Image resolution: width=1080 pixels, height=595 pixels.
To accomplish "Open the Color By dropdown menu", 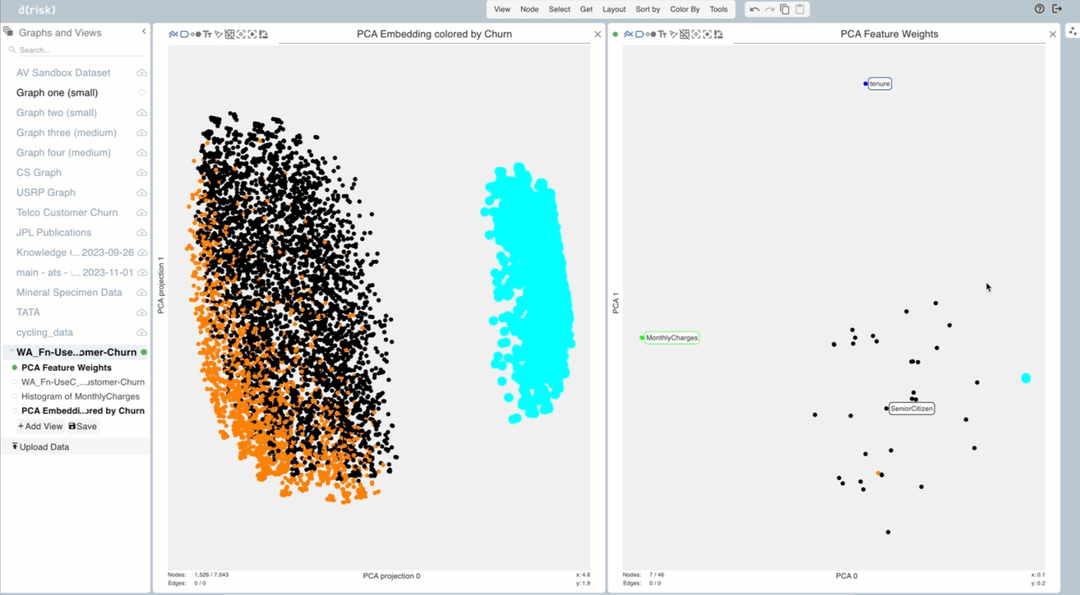I will coord(684,9).
